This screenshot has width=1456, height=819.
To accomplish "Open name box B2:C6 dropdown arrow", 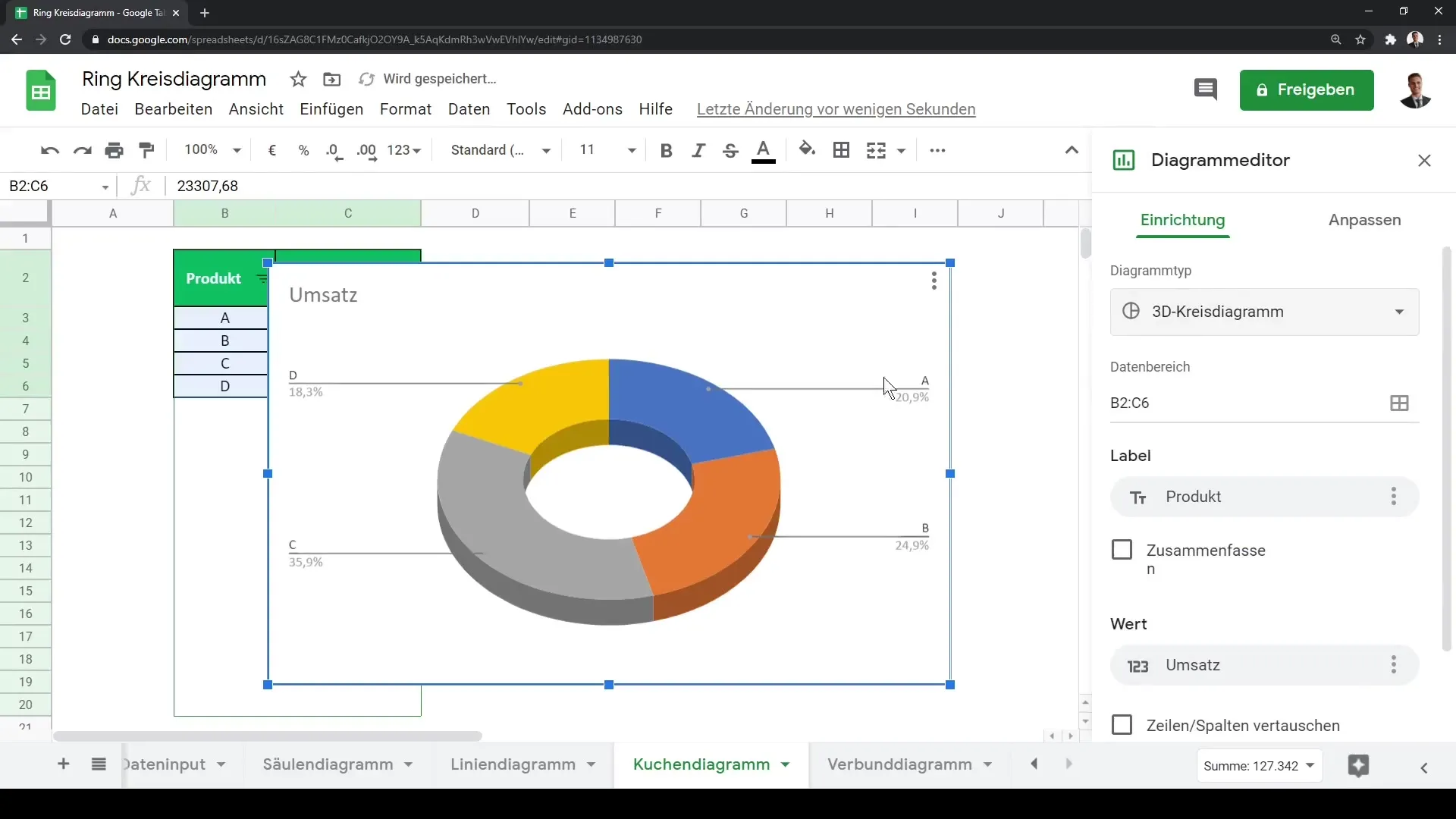I will coord(105,187).
